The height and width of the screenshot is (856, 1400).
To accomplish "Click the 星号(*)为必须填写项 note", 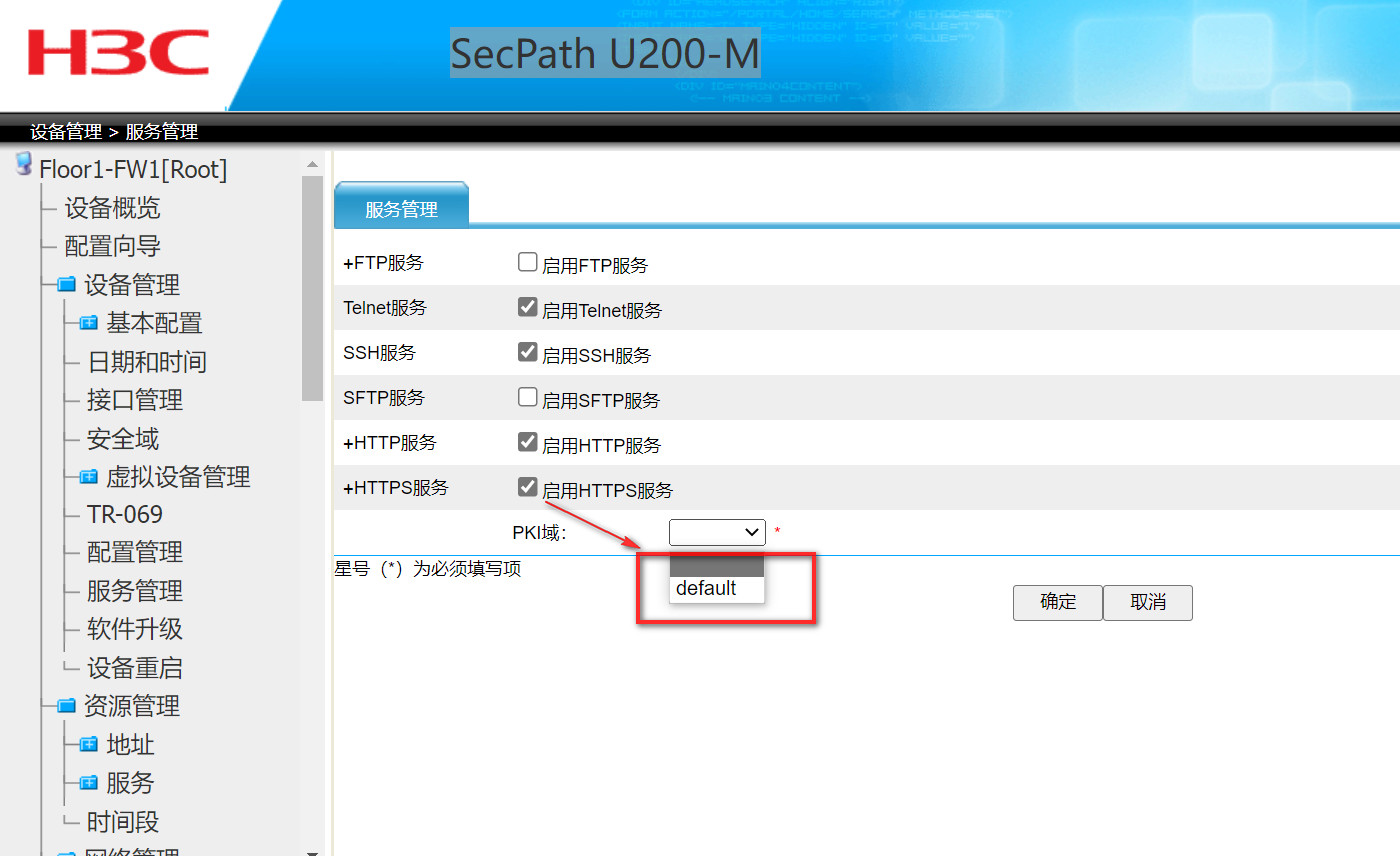I will 428,569.
